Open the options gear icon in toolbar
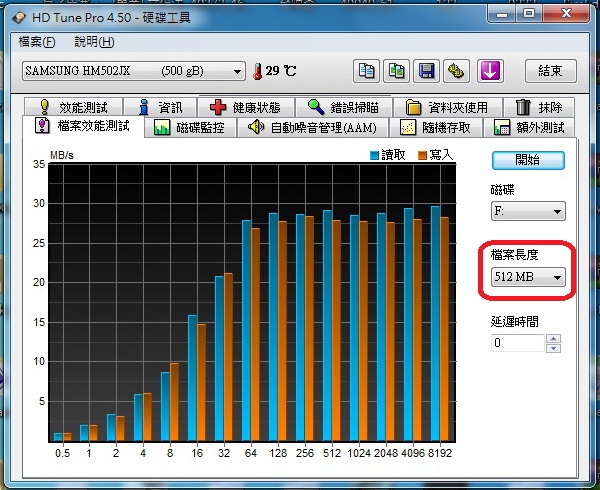600x490 pixels. (456, 71)
